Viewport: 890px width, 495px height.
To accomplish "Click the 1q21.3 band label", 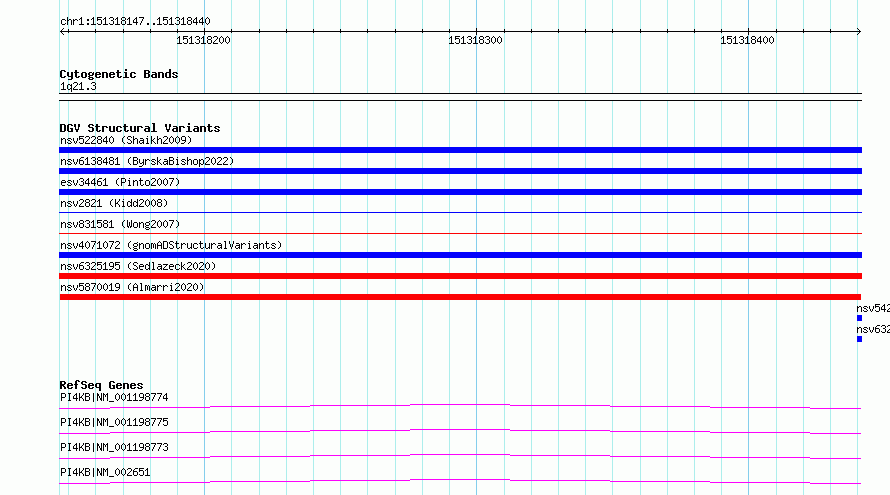I will pyautogui.click(x=78, y=87).
